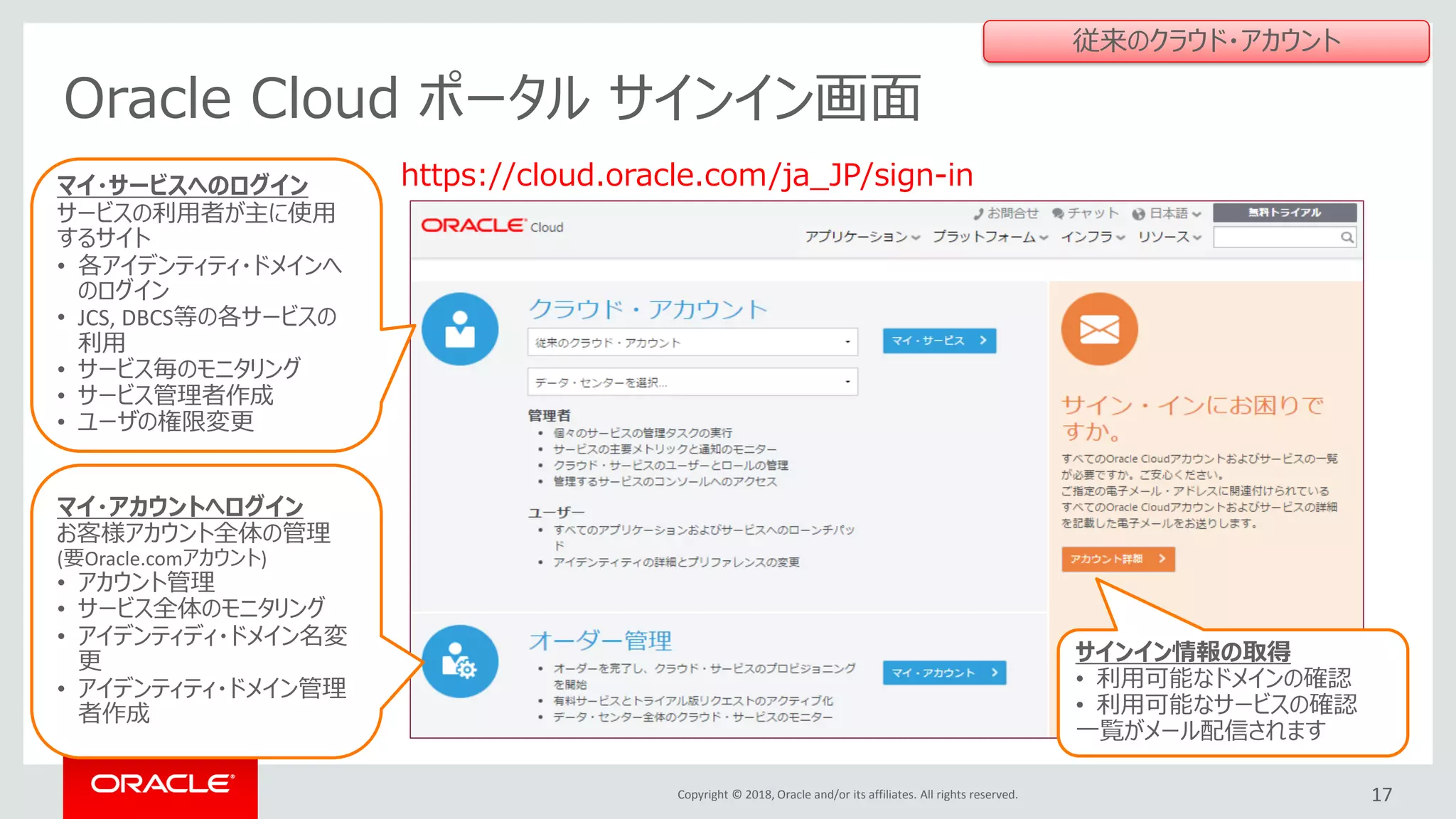Viewport: 1456px width, 819px height.
Task: Click the sign-in URL text
Action: [x=687, y=175]
